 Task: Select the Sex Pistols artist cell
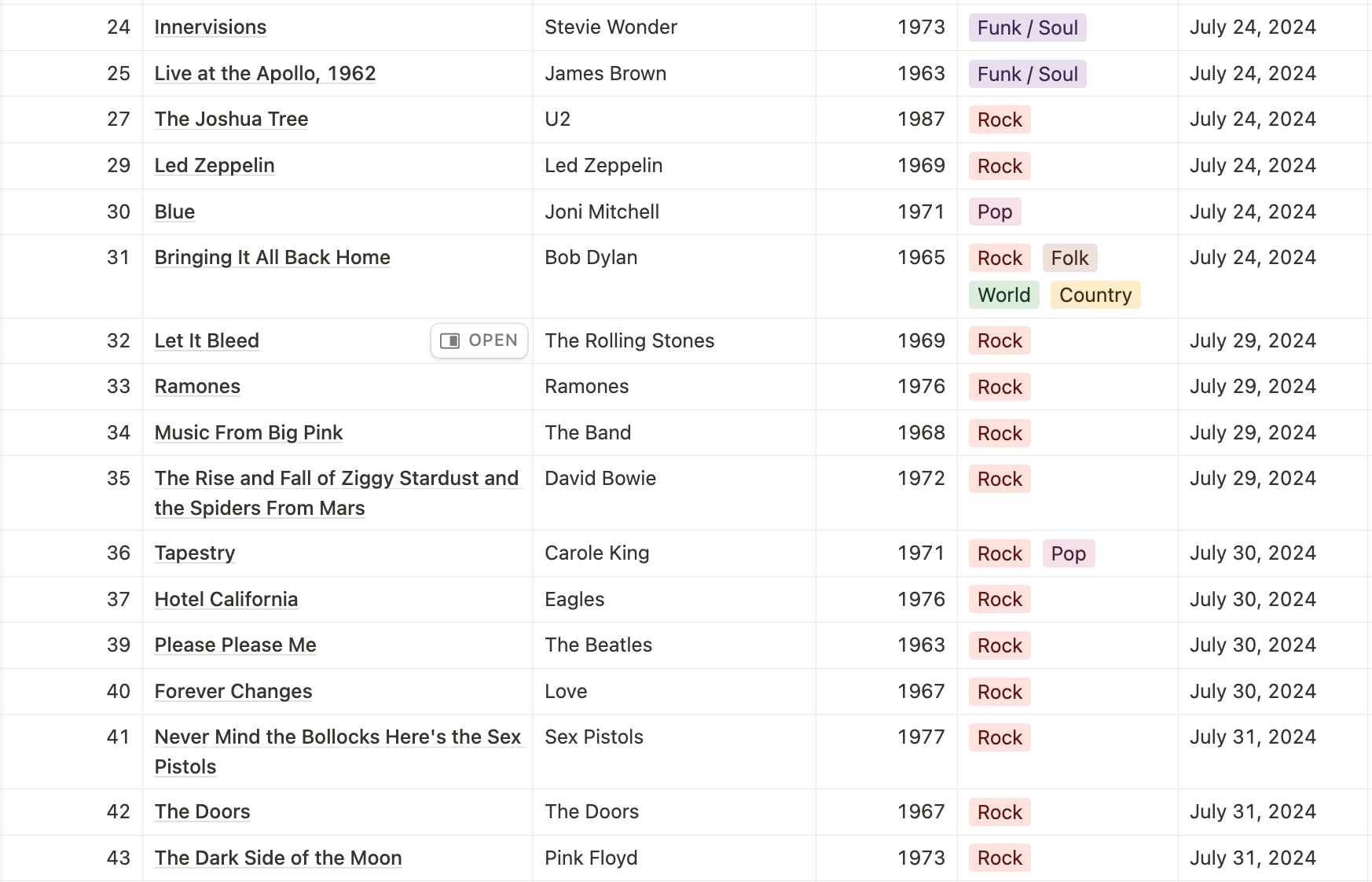coord(674,752)
